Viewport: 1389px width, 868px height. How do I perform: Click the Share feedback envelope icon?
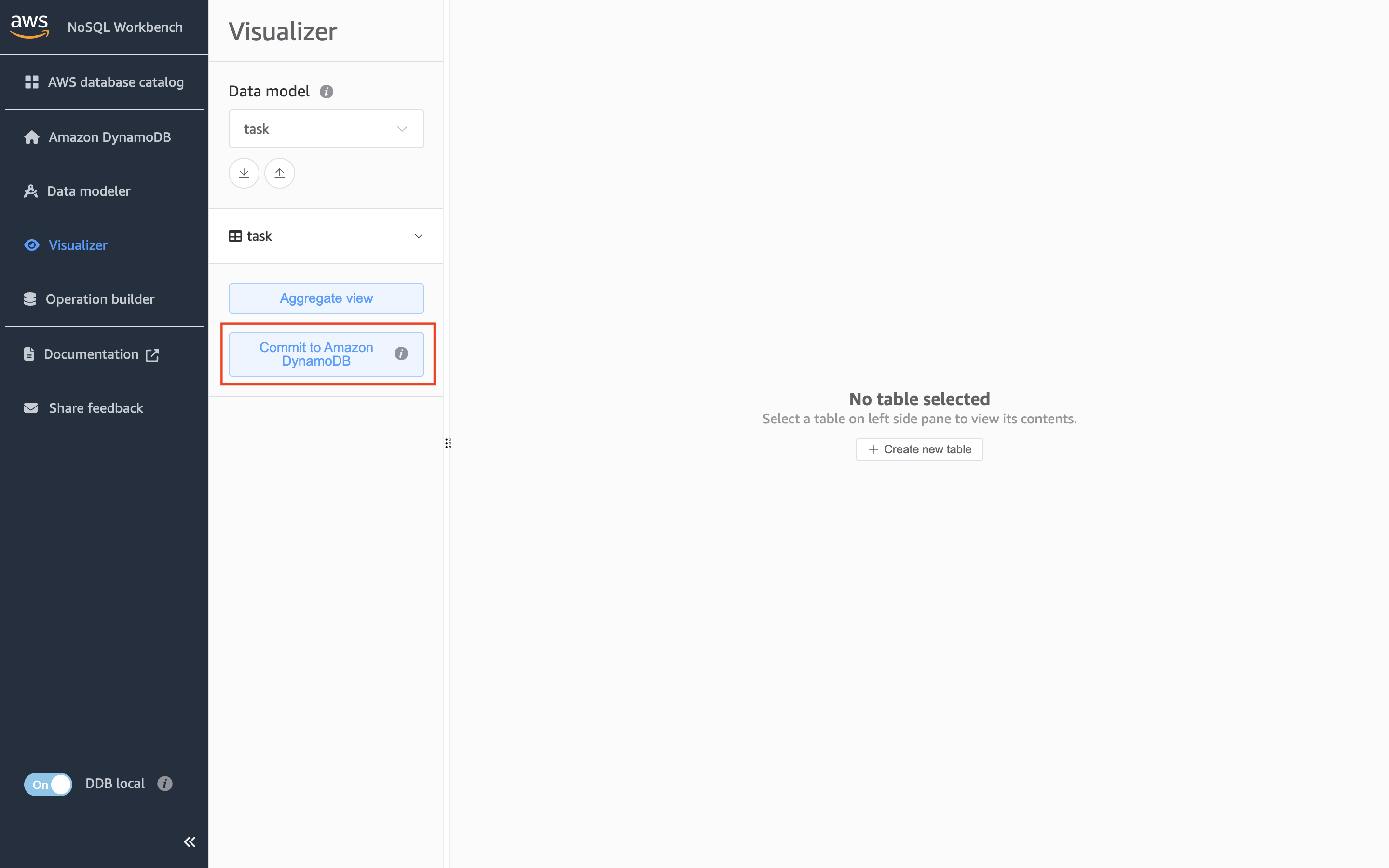click(x=31, y=408)
